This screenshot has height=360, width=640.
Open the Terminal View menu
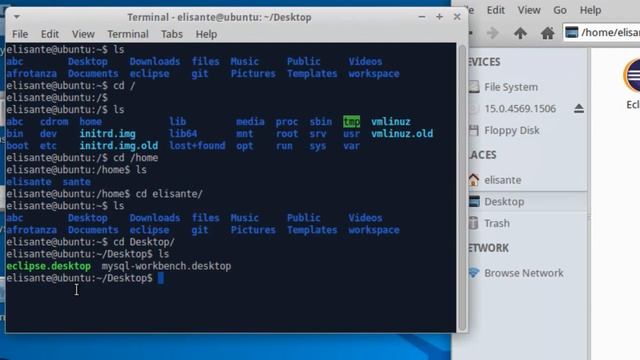83,34
